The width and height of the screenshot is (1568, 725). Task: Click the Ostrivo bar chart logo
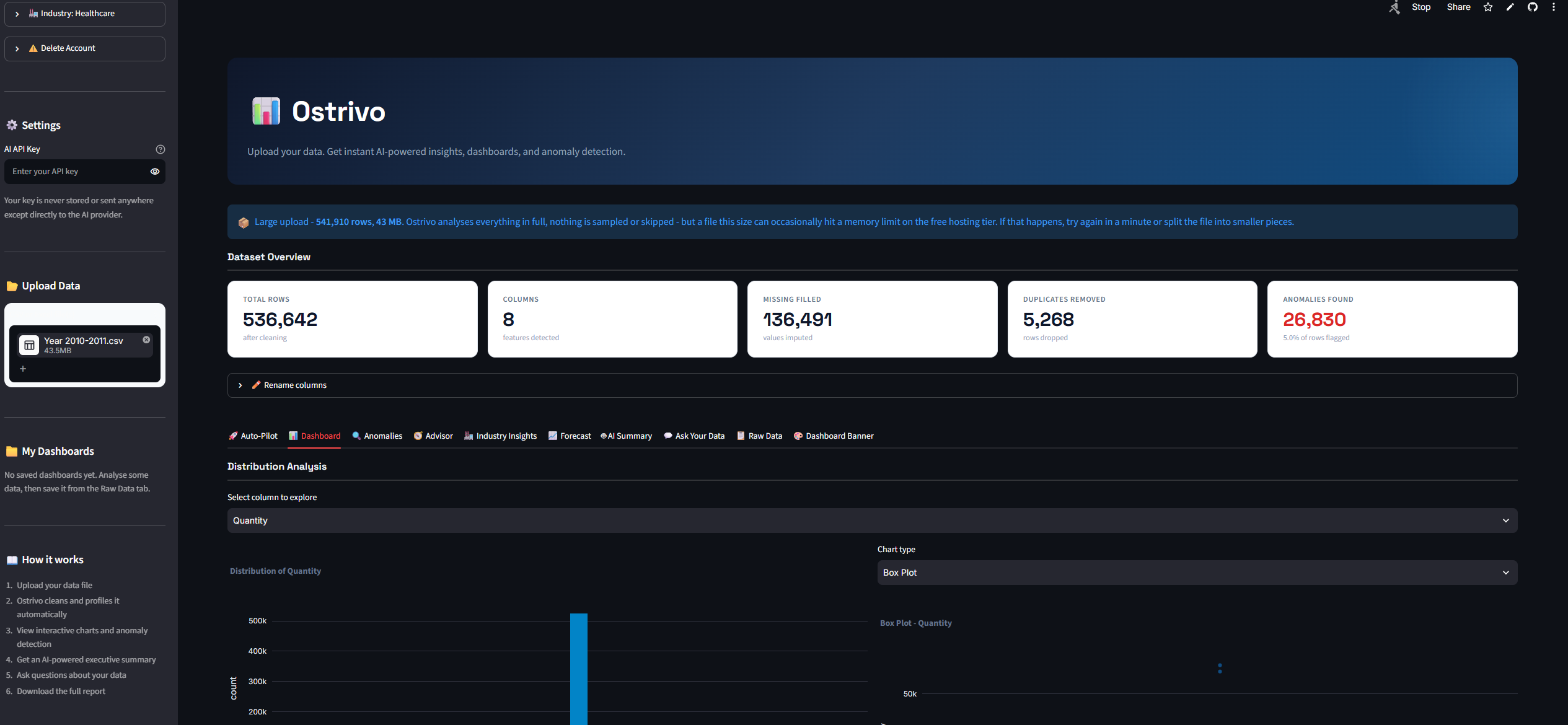click(x=266, y=112)
